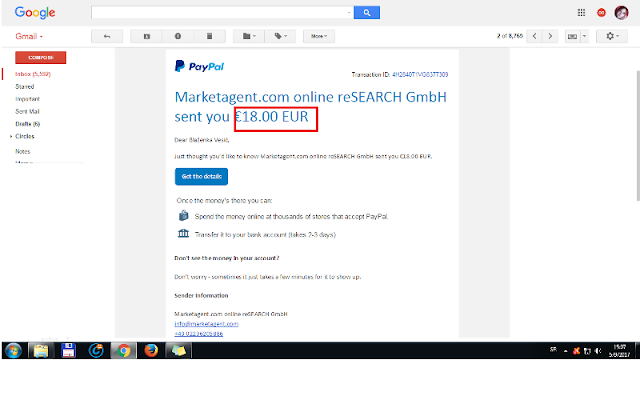Select the heading 'Don't see the money in your account?'

coord(227,258)
